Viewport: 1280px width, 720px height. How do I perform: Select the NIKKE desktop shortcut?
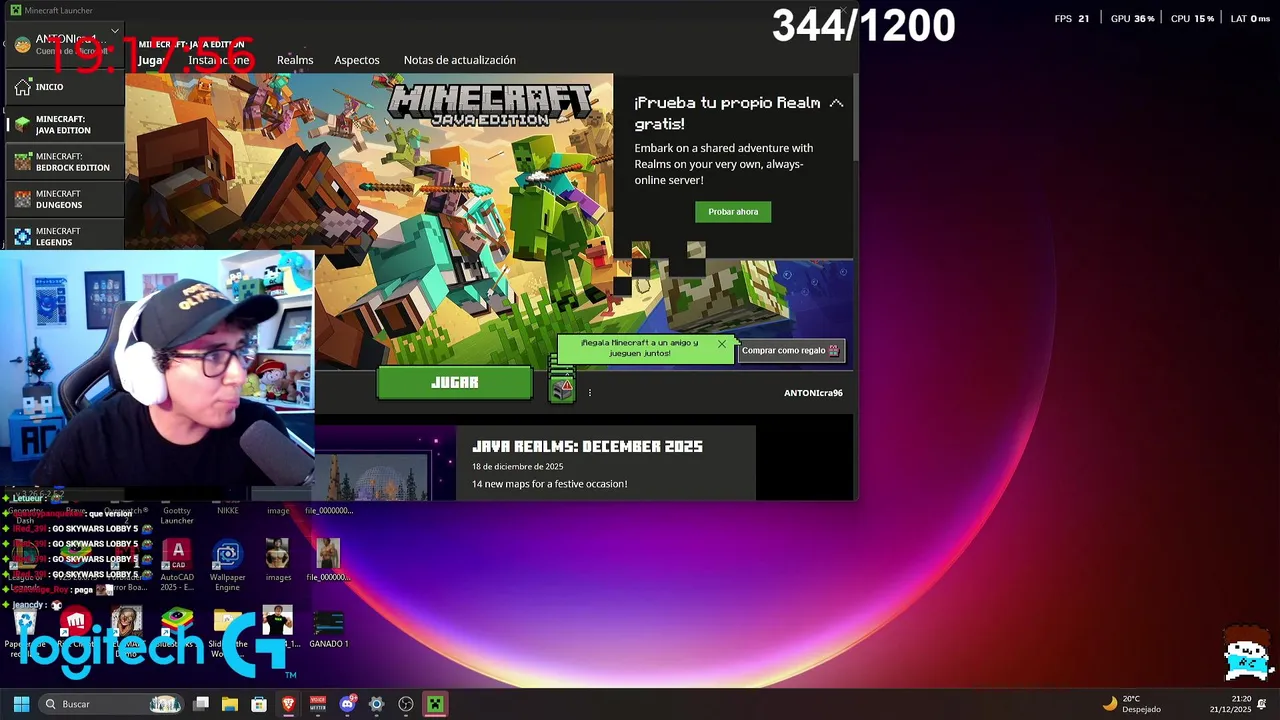click(228, 510)
